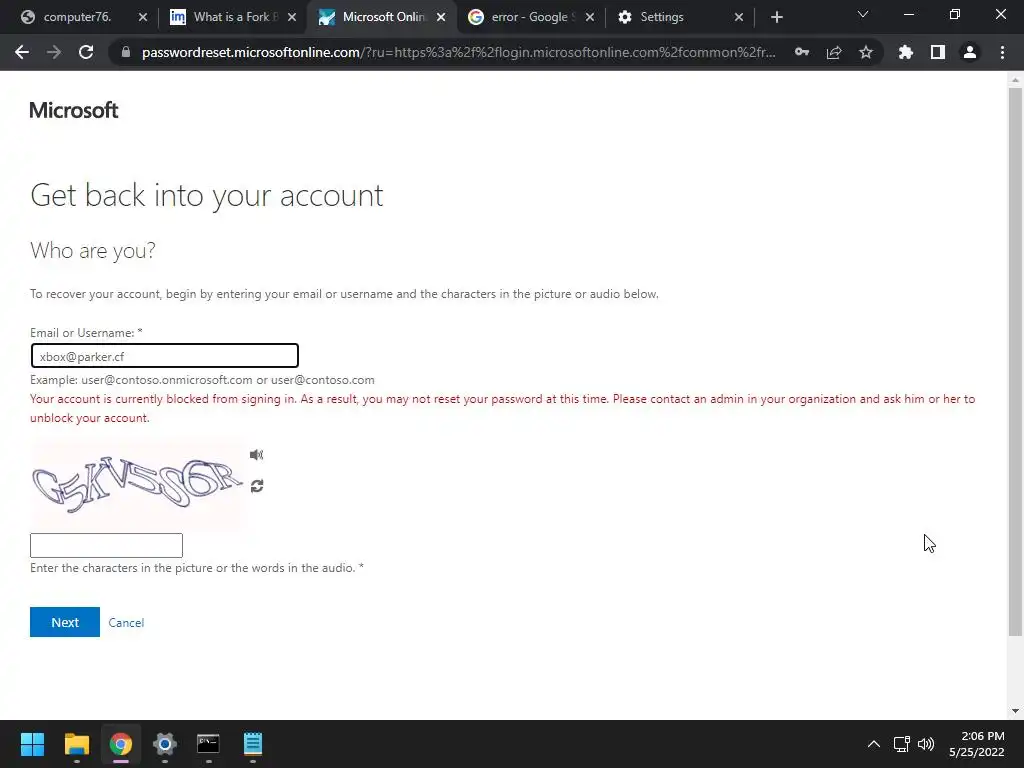Open the Chrome profile menu
This screenshot has width=1024, height=768.
(970, 52)
